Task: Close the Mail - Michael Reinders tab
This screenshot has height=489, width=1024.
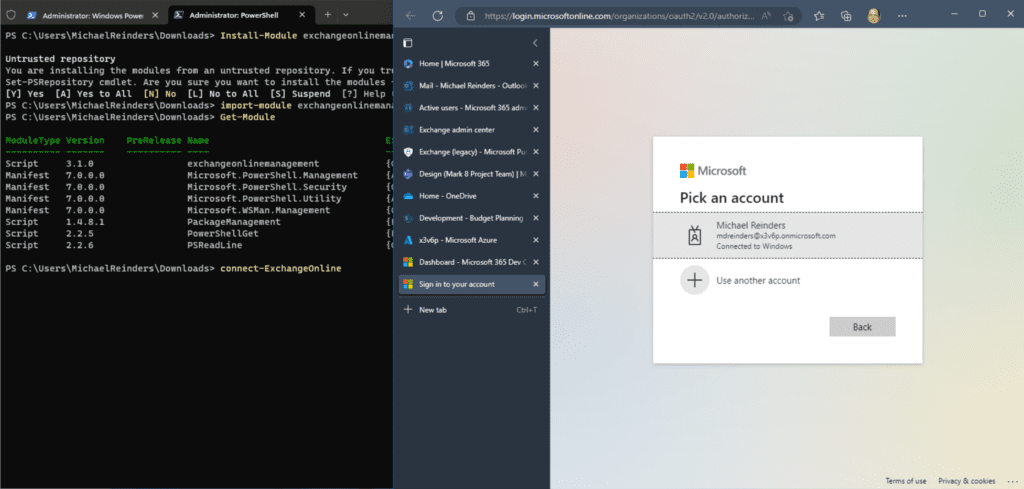Action: [536, 86]
